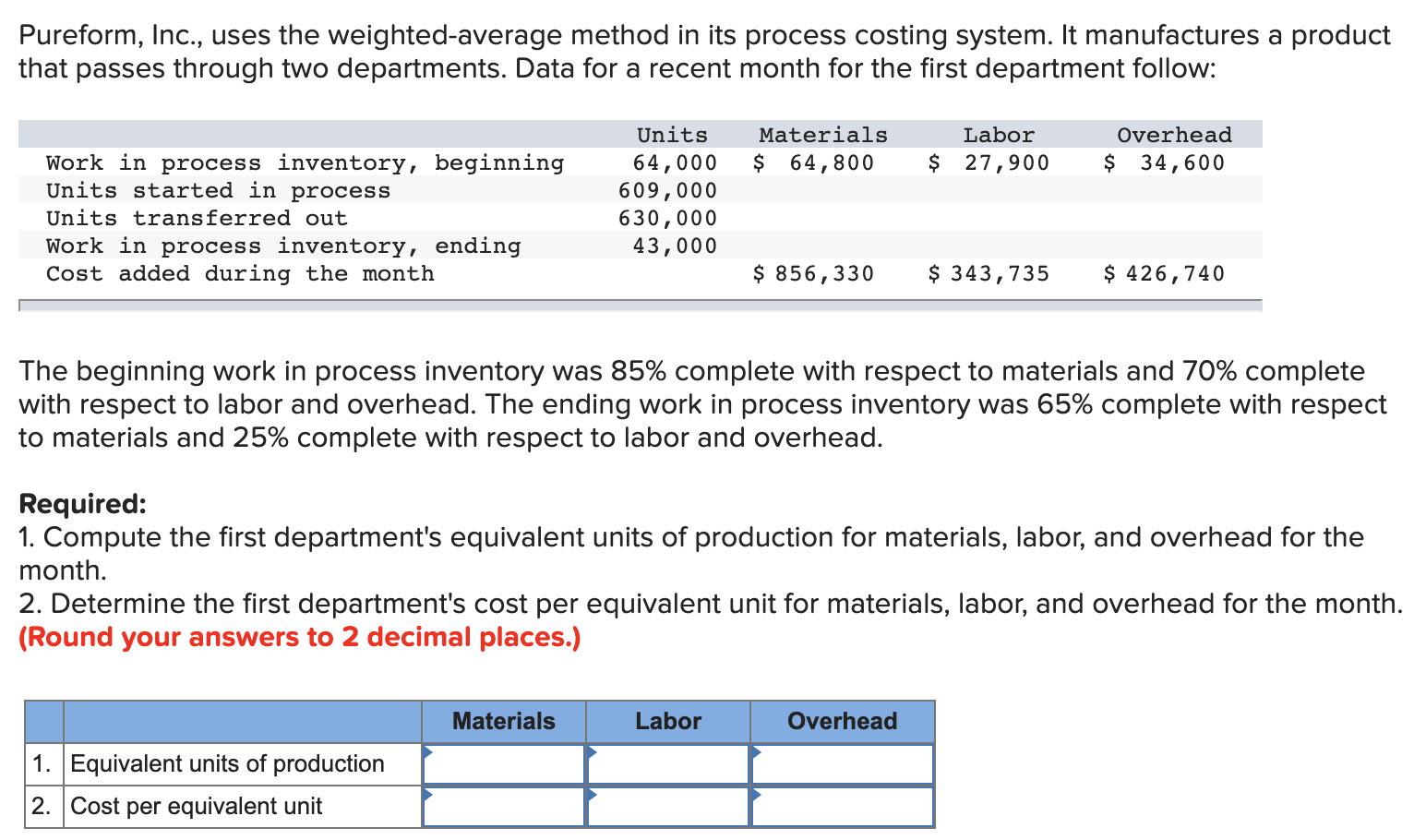
Task: Select the Overhead column header in the answer table
Action: coord(841,721)
